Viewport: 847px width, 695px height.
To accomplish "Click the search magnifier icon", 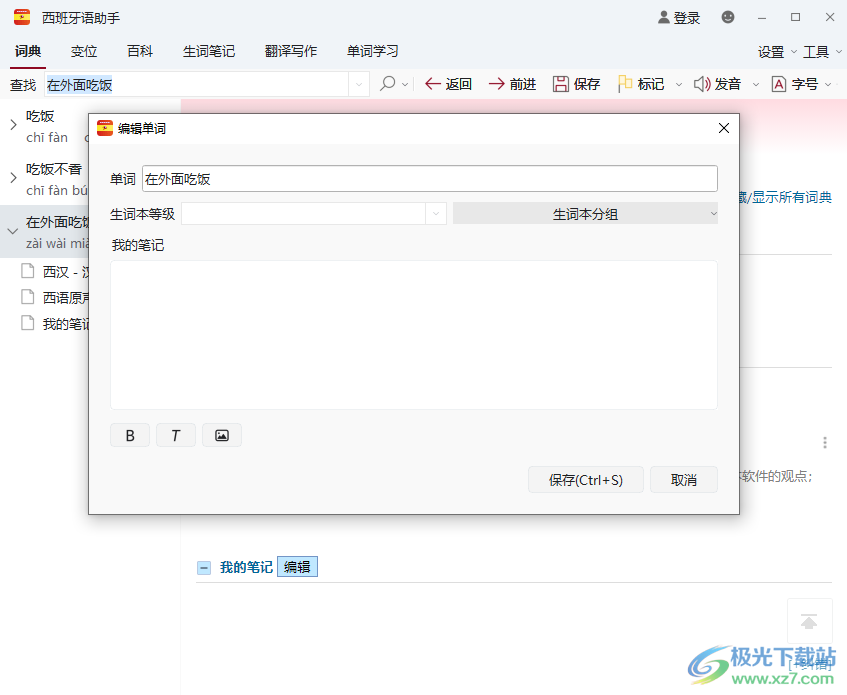I will [x=387, y=84].
